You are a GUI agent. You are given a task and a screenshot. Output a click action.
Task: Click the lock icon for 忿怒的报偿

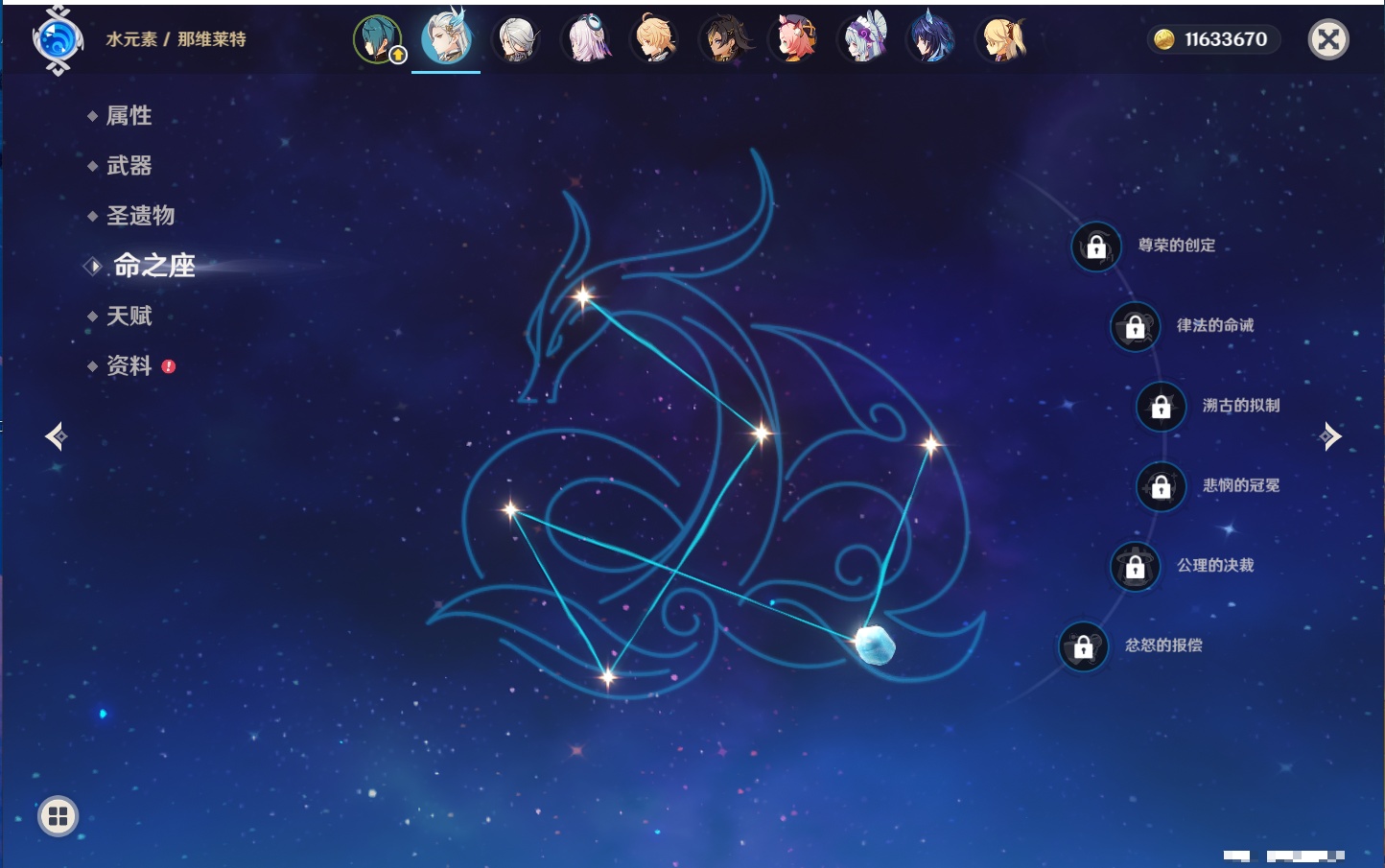[1083, 646]
